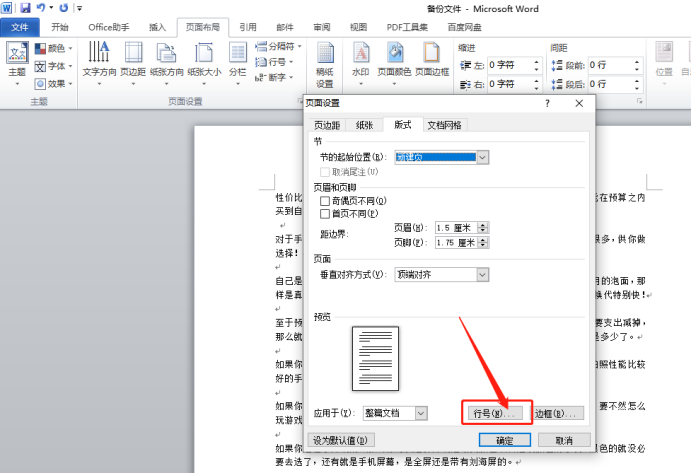Confirm with 确定 button
Viewport: 692px width, 474px height.
tap(505, 440)
